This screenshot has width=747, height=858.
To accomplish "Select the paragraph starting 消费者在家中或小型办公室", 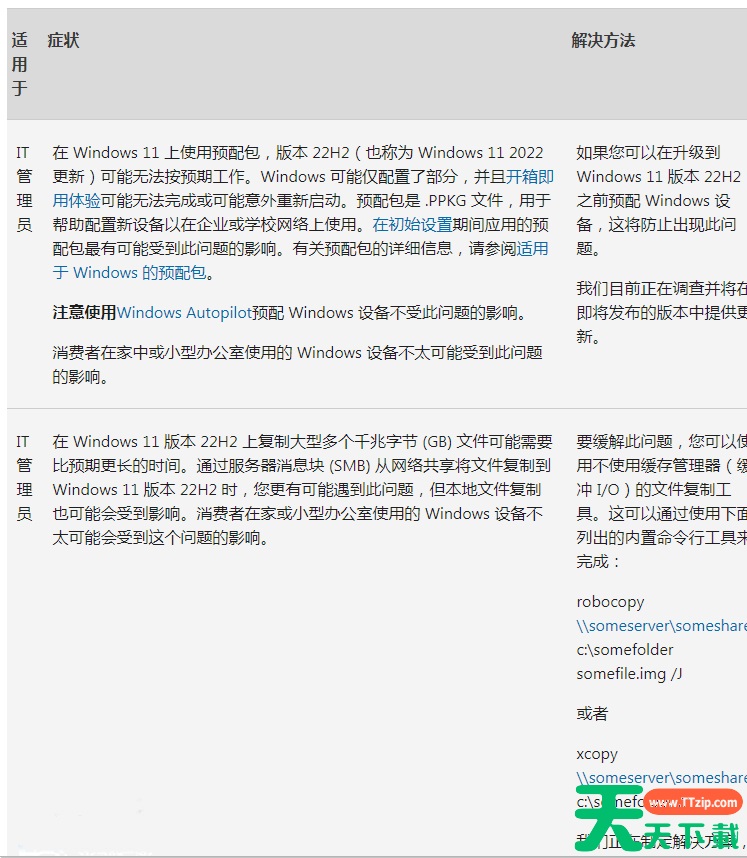I will pos(297,364).
